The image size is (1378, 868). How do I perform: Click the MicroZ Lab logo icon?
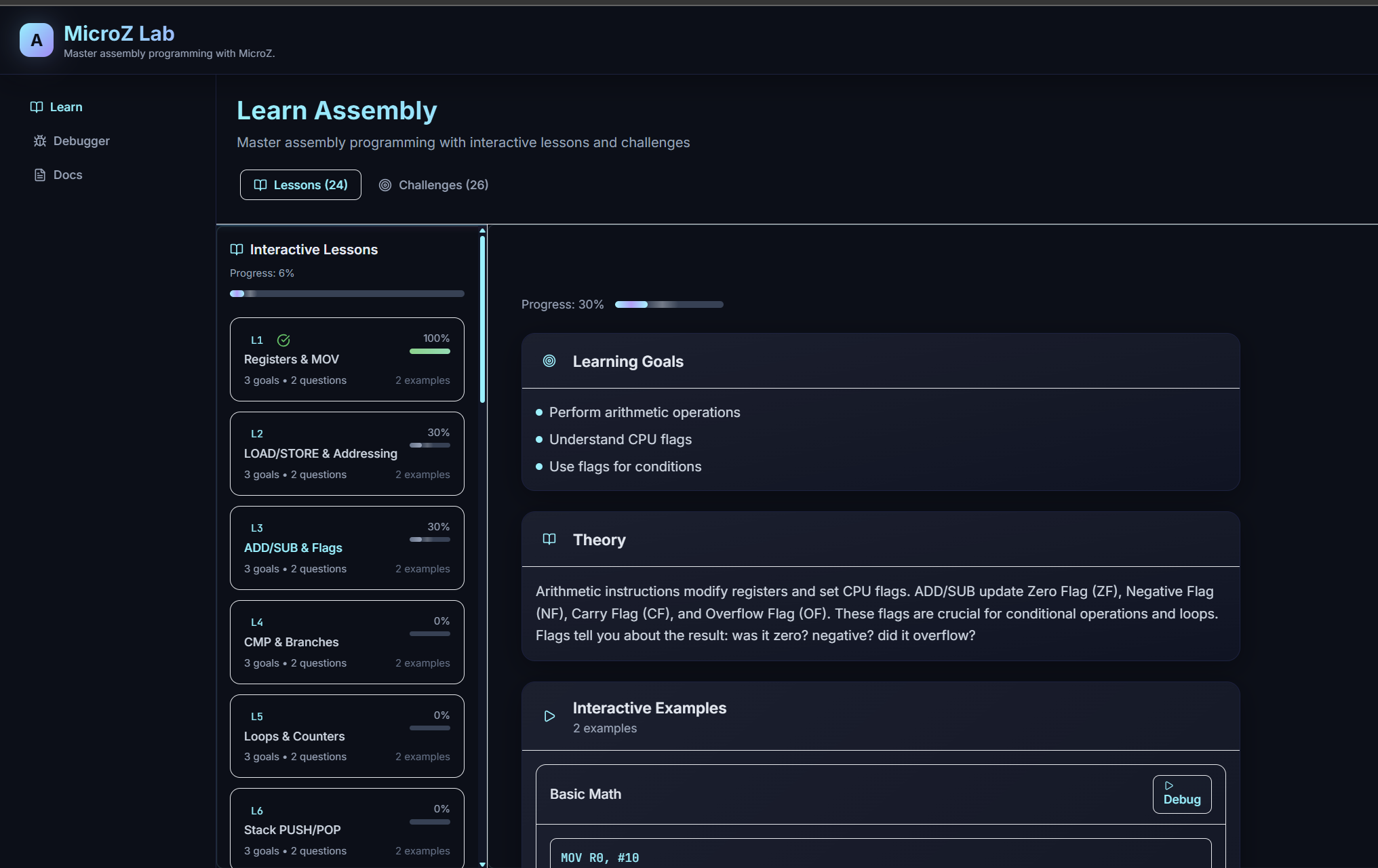36,40
